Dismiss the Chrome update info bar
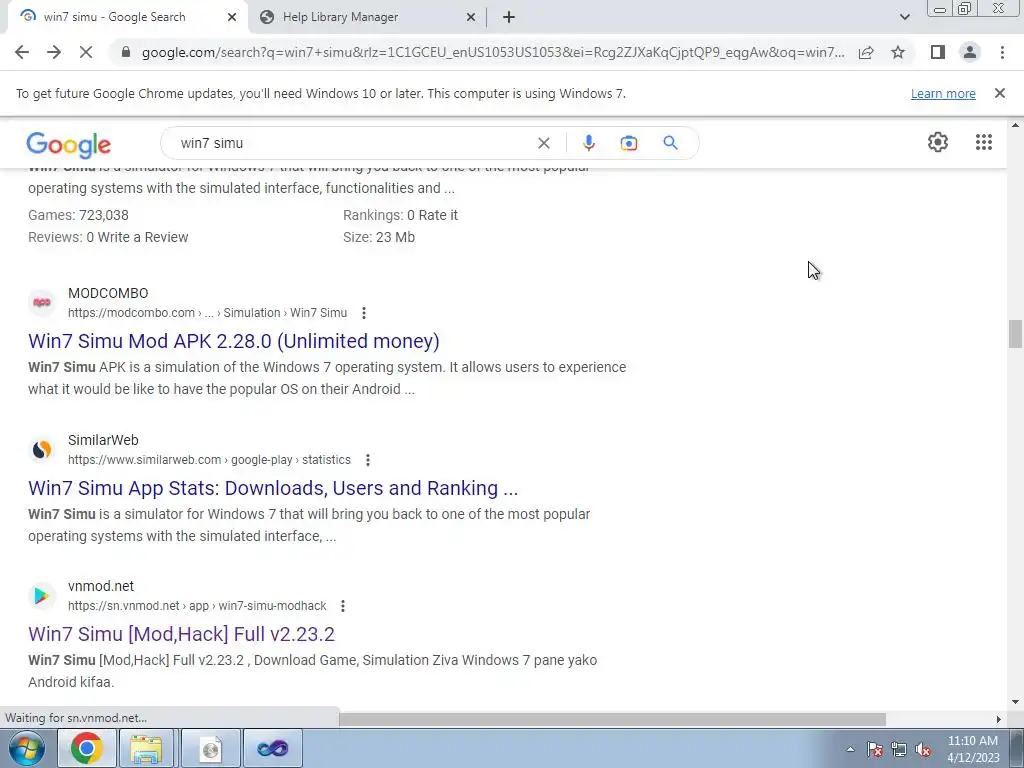1024x768 pixels. 999,93
